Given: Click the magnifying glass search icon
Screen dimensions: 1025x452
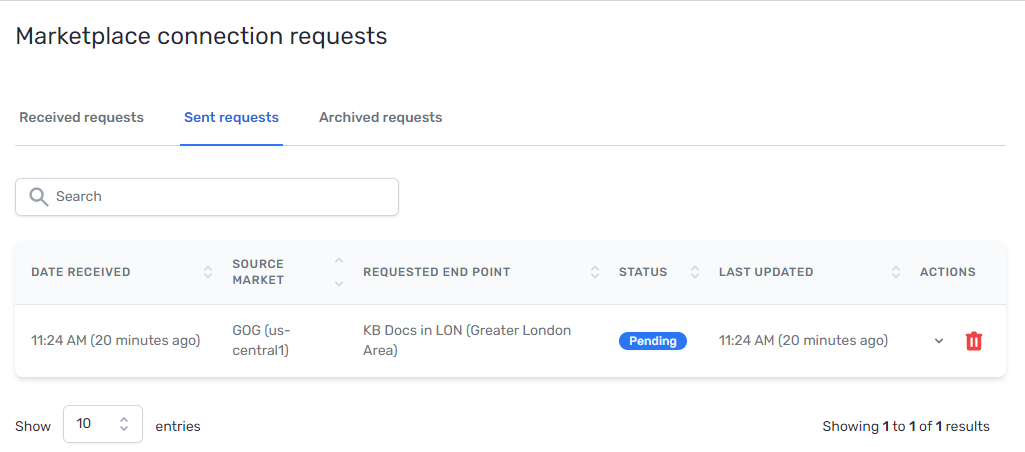Looking at the screenshot, I should point(39,197).
